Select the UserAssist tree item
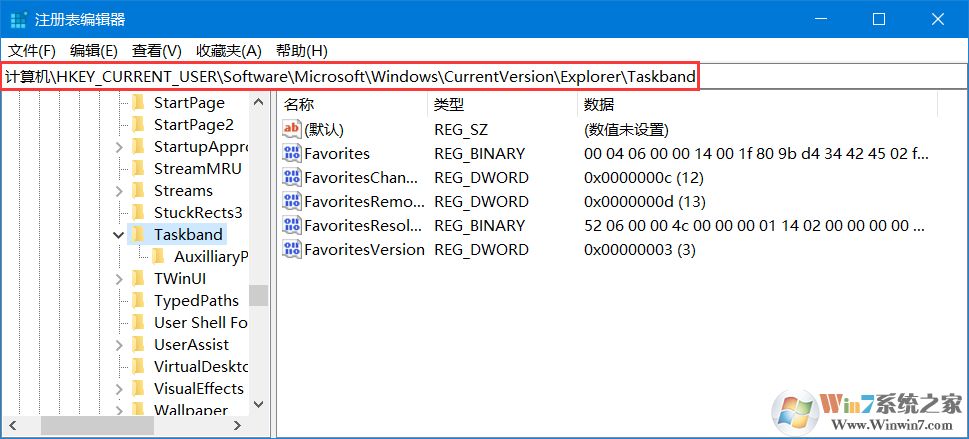The image size is (969, 439). click(191, 345)
